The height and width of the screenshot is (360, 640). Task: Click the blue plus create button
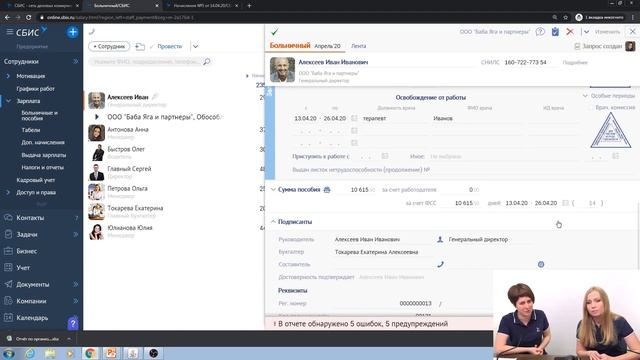tap(73, 32)
